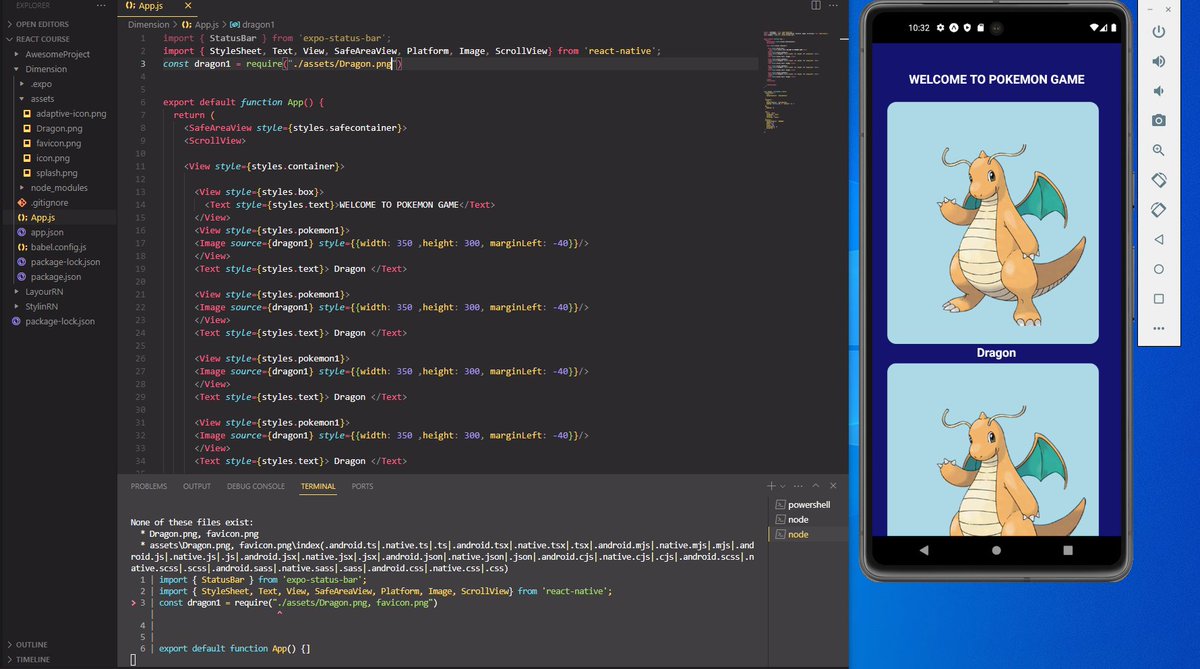
Task: Open the Debug Console tab
Action: 256,486
